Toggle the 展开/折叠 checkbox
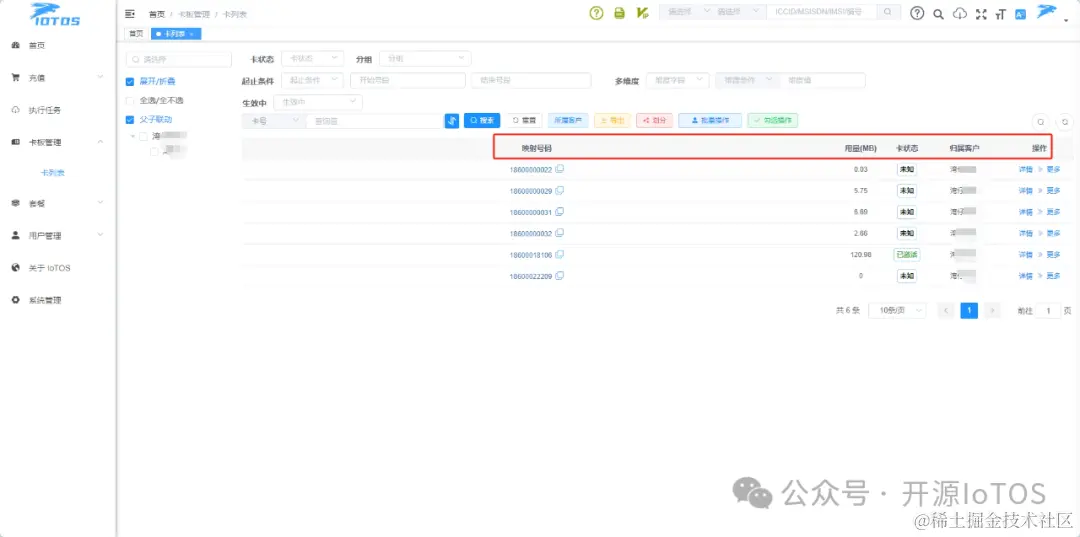The height and width of the screenshot is (537, 1080). tap(129, 81)
